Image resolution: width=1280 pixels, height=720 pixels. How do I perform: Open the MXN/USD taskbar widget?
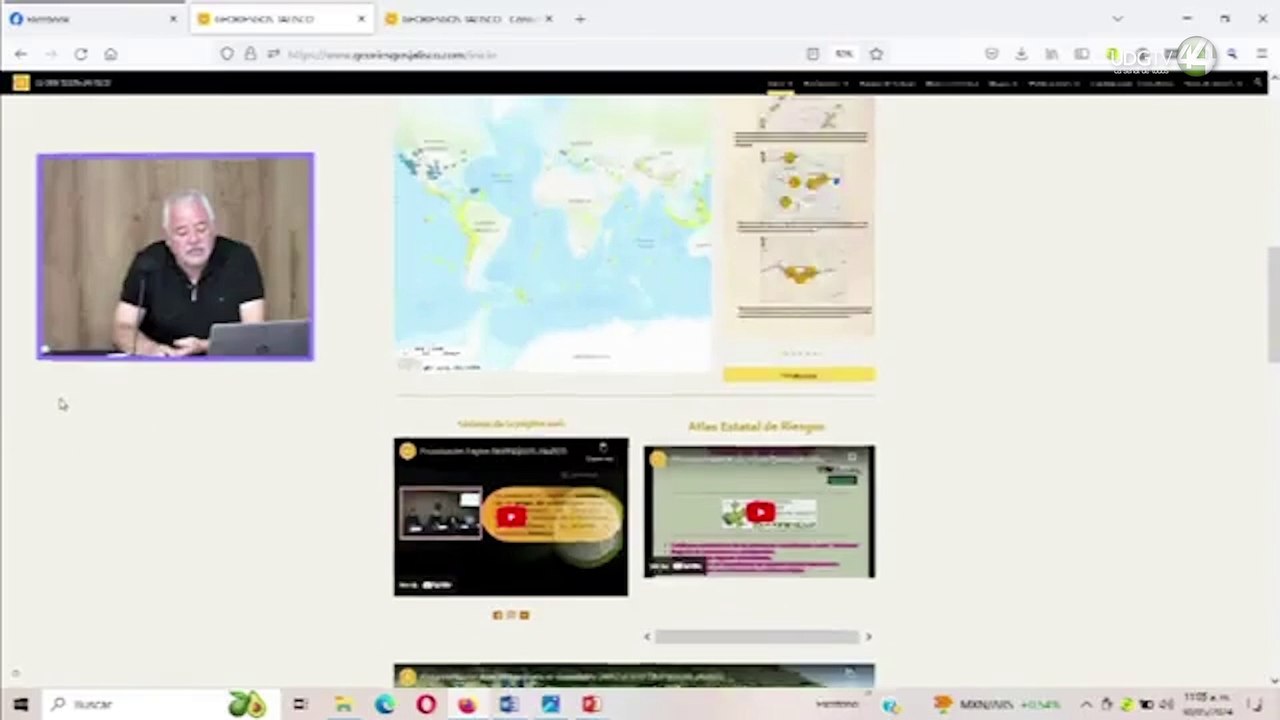[x=997, y=705]
